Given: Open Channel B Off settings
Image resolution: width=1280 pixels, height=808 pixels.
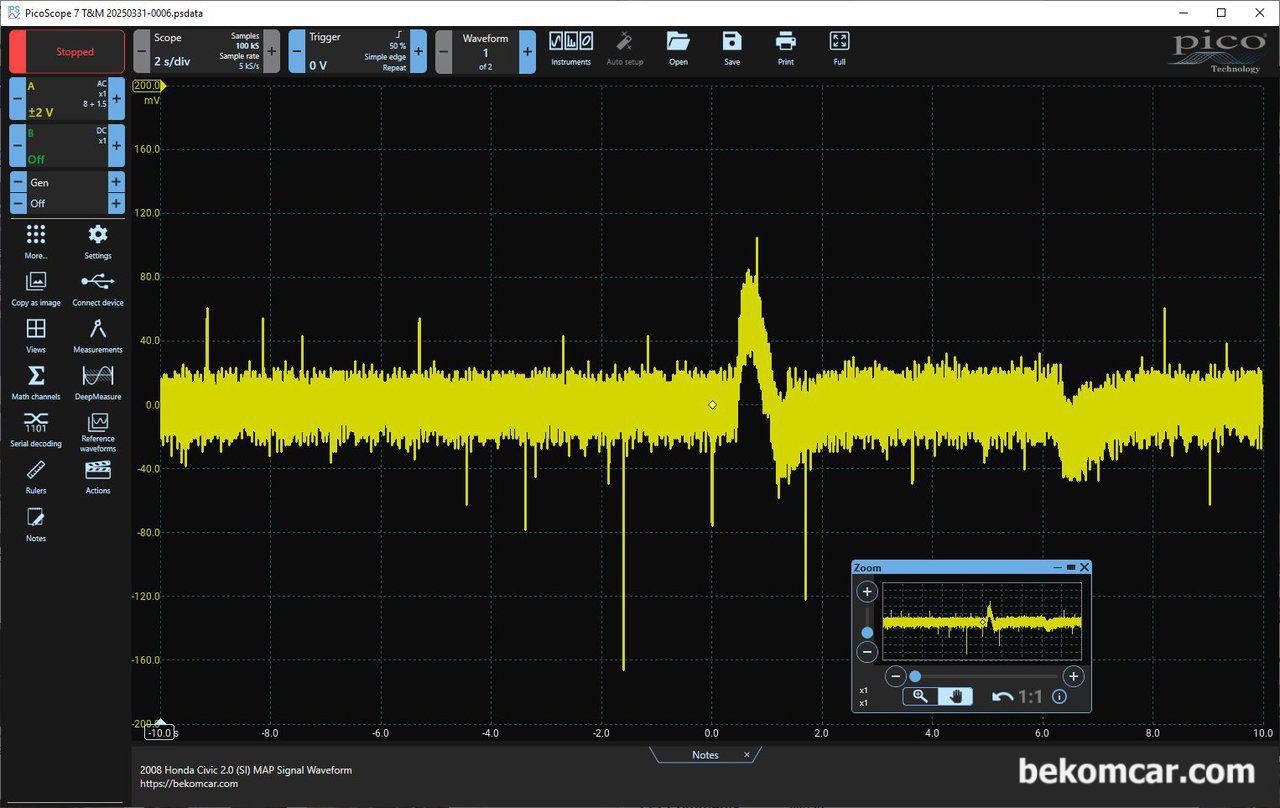Looking at the screenshot, I should coord(67,145).
